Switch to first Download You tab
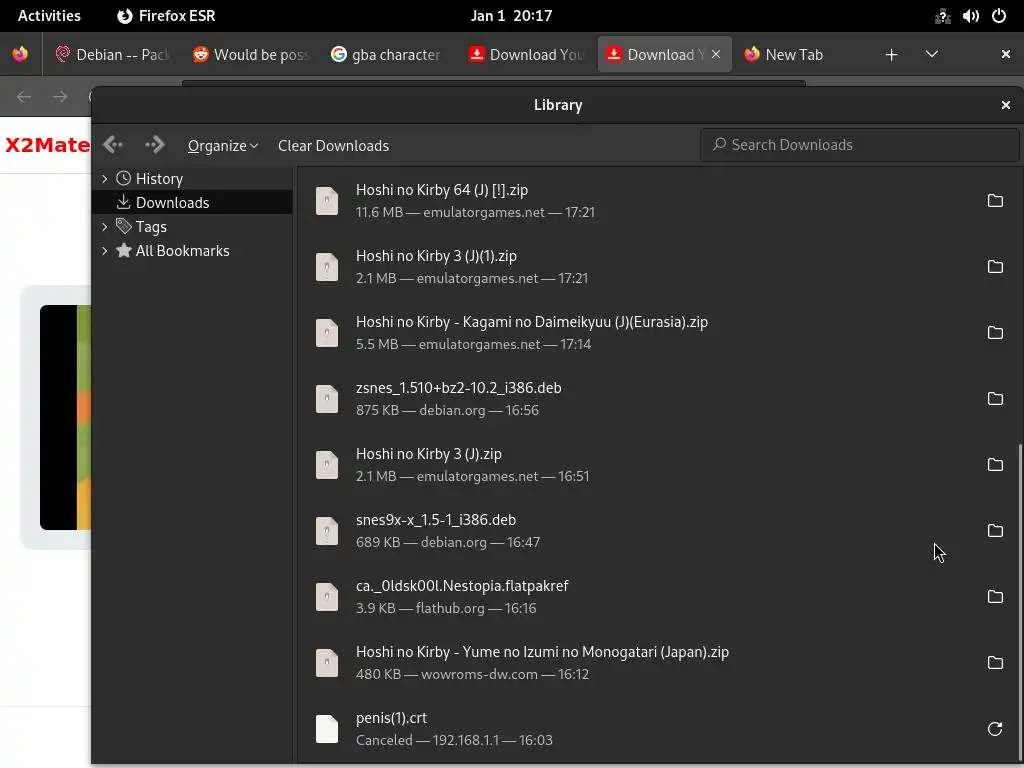The height and width of the screenshot is (768, 1024). pyautogui.click(x=526, y=54)
